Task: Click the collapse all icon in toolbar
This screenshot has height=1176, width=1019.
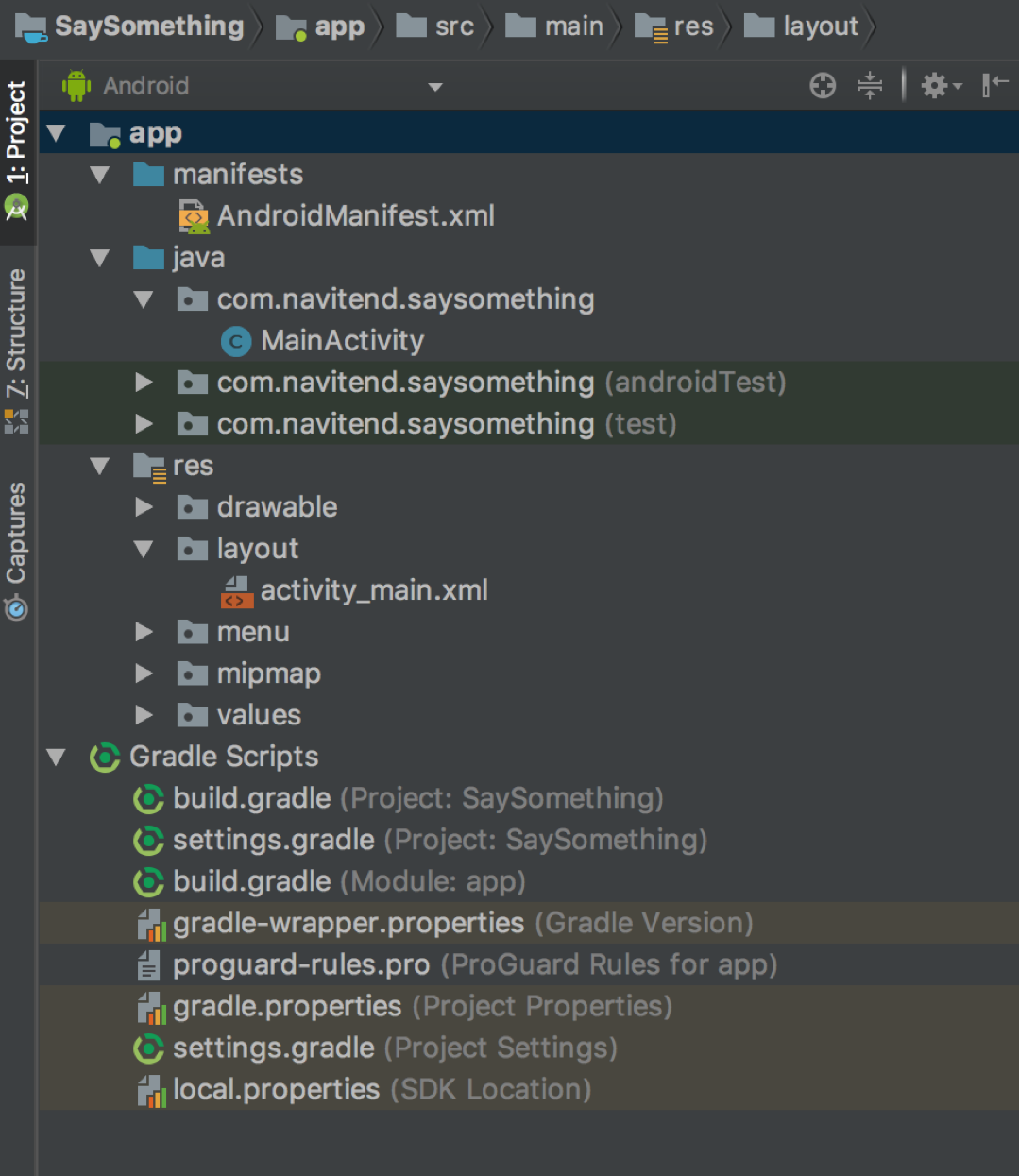Action: (x=869, y=86)
